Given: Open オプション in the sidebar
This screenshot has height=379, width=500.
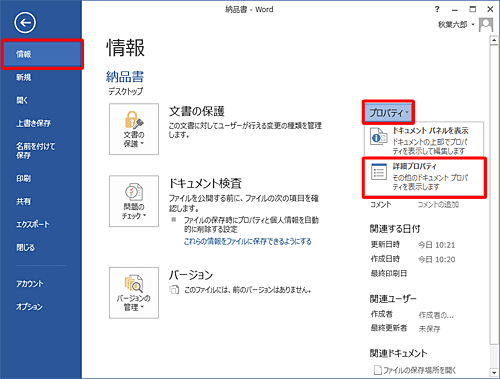Looking at the screenshot, I should pos(30,307).
